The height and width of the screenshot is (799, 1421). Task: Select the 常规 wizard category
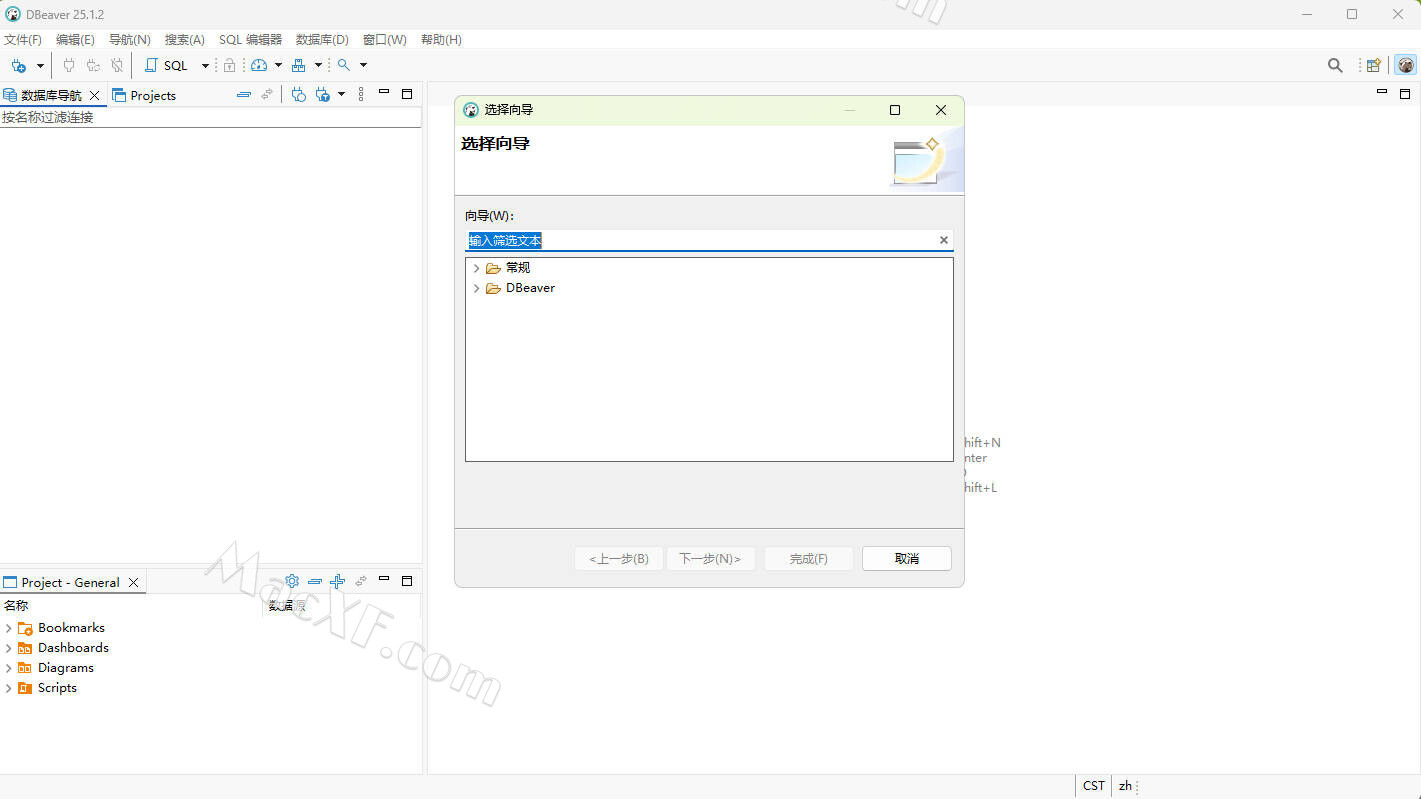(518, 268)
